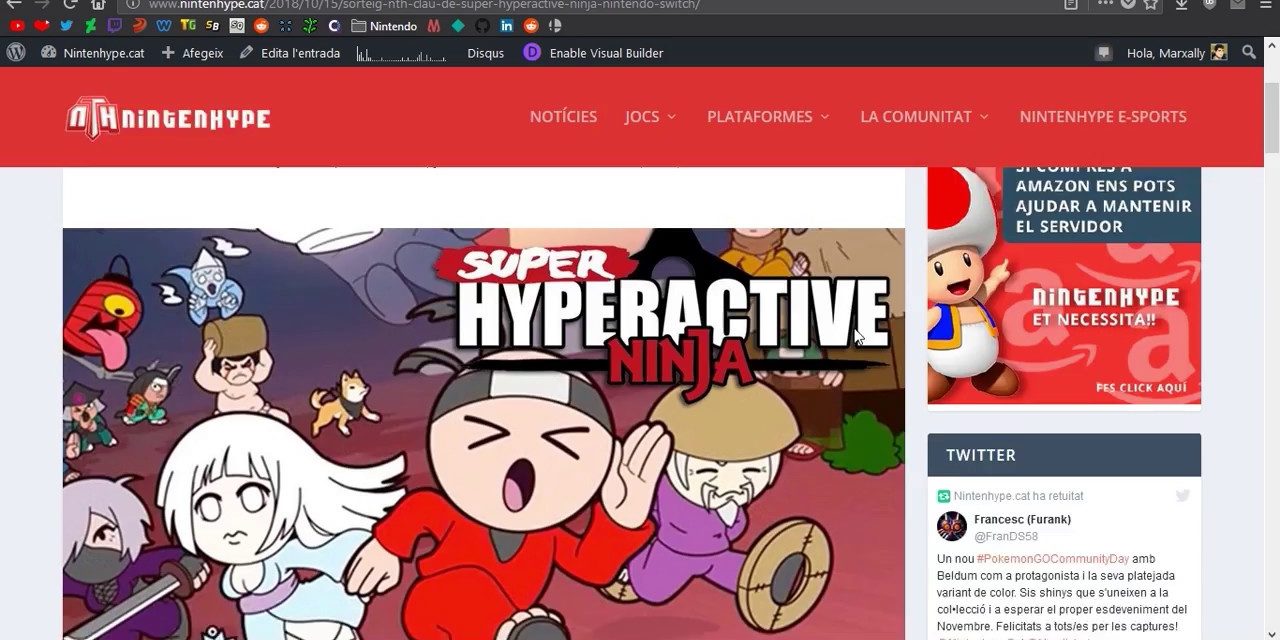Open the Reddit bookmark right of LinkedIn

(x=531, y=26)
